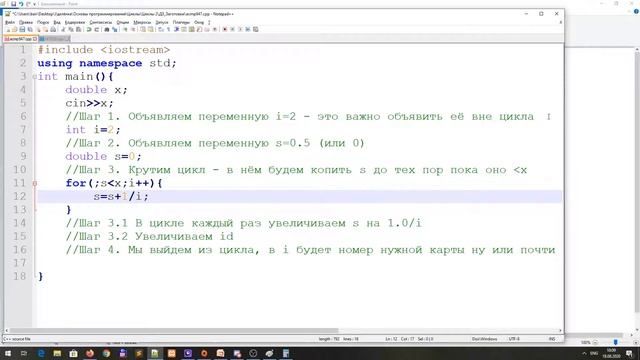Viewport: 640px width, 360px height.
Task: Paste clipboard using the toolbar icon
Action: [x=78, y=29]
